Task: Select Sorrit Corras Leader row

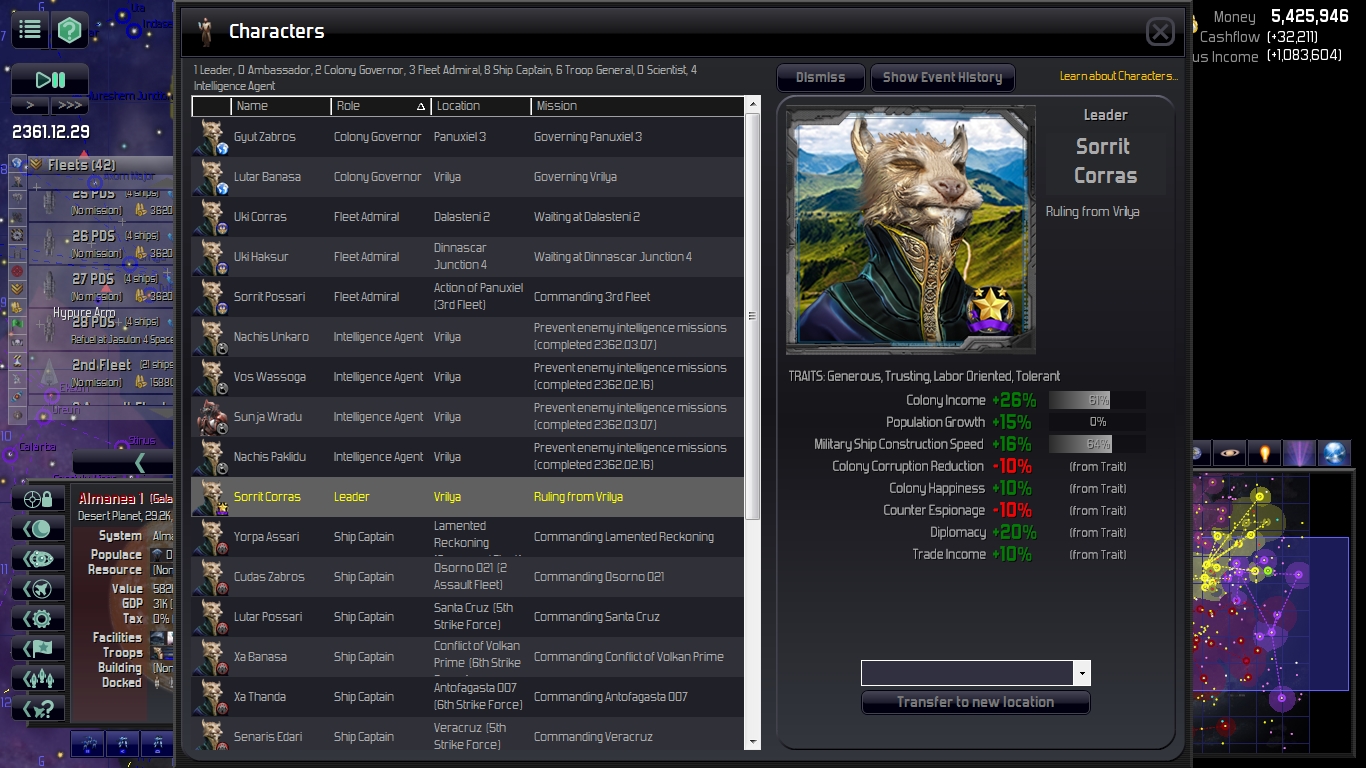Action: point(468,497)
